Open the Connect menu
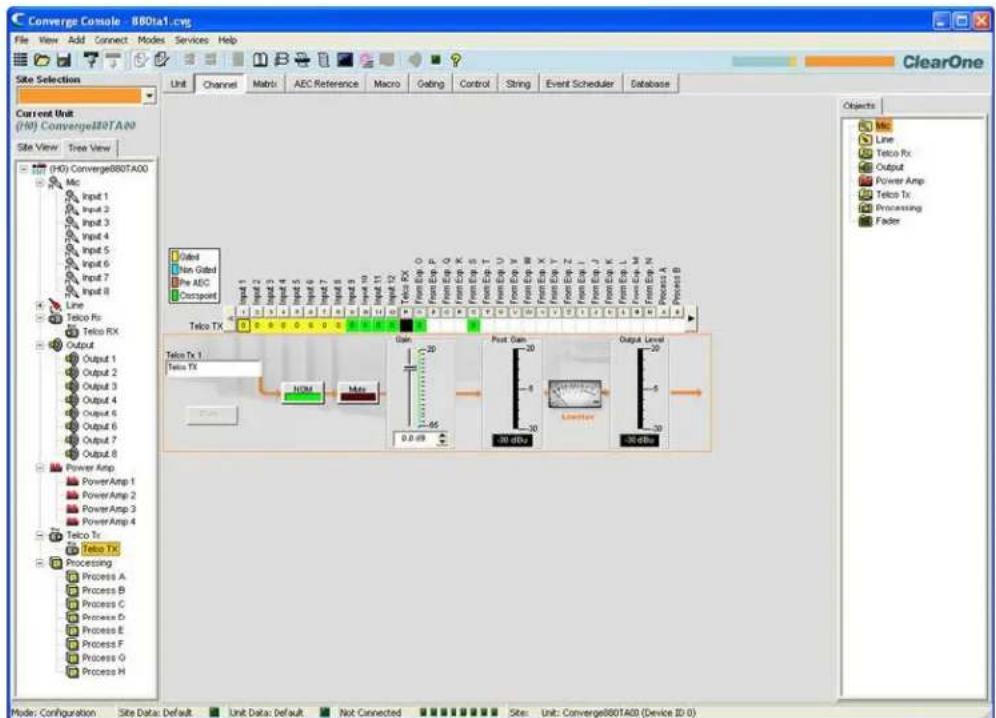 tap(111, 40)
